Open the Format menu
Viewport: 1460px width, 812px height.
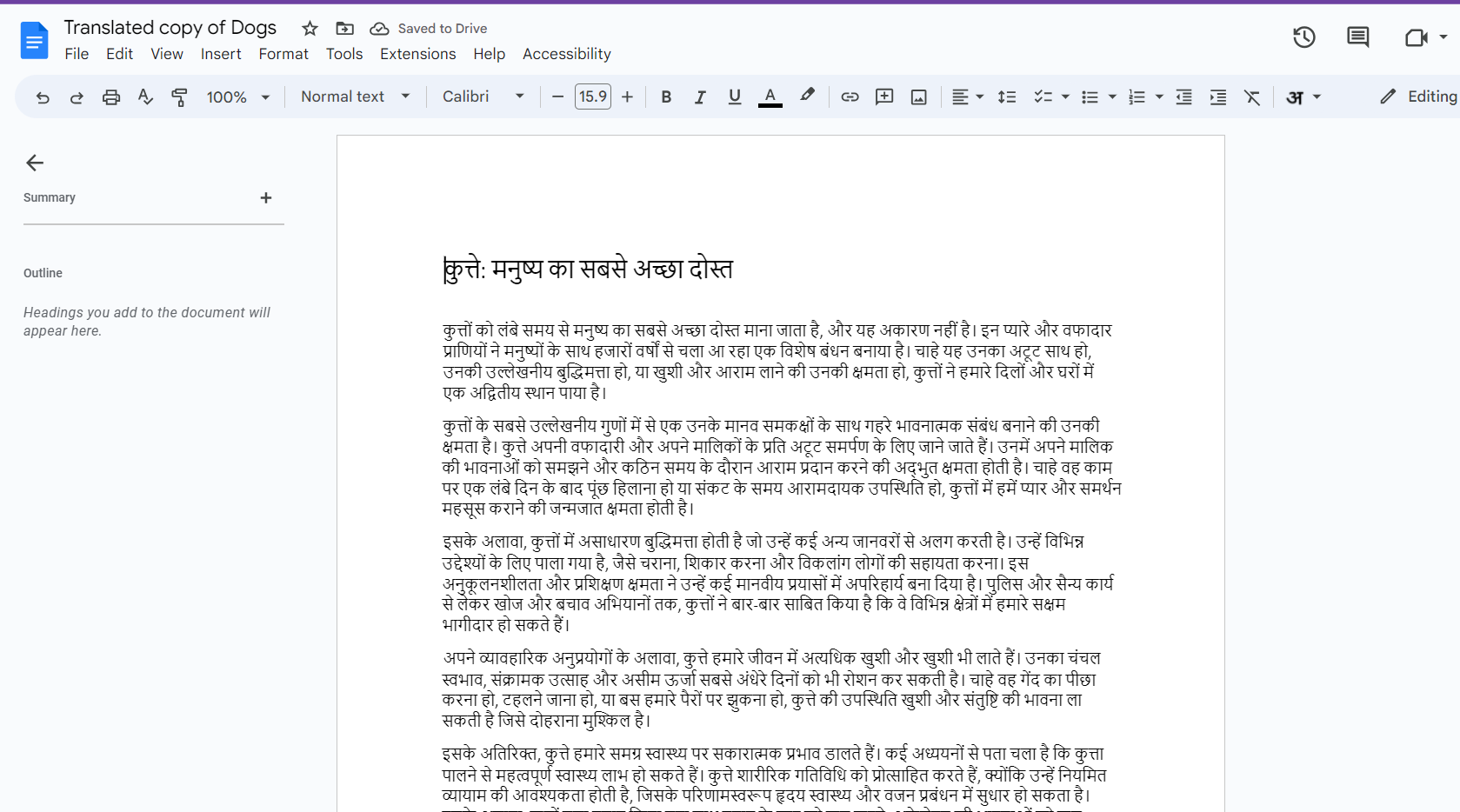(x=283, y=54)
